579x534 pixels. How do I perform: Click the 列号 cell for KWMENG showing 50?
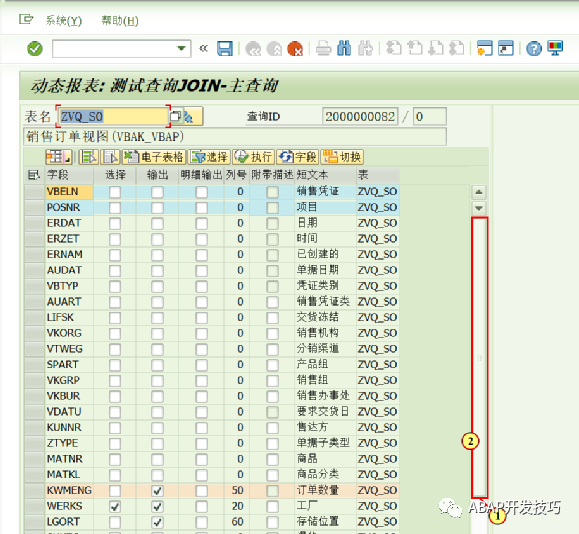tap(237, 490)
